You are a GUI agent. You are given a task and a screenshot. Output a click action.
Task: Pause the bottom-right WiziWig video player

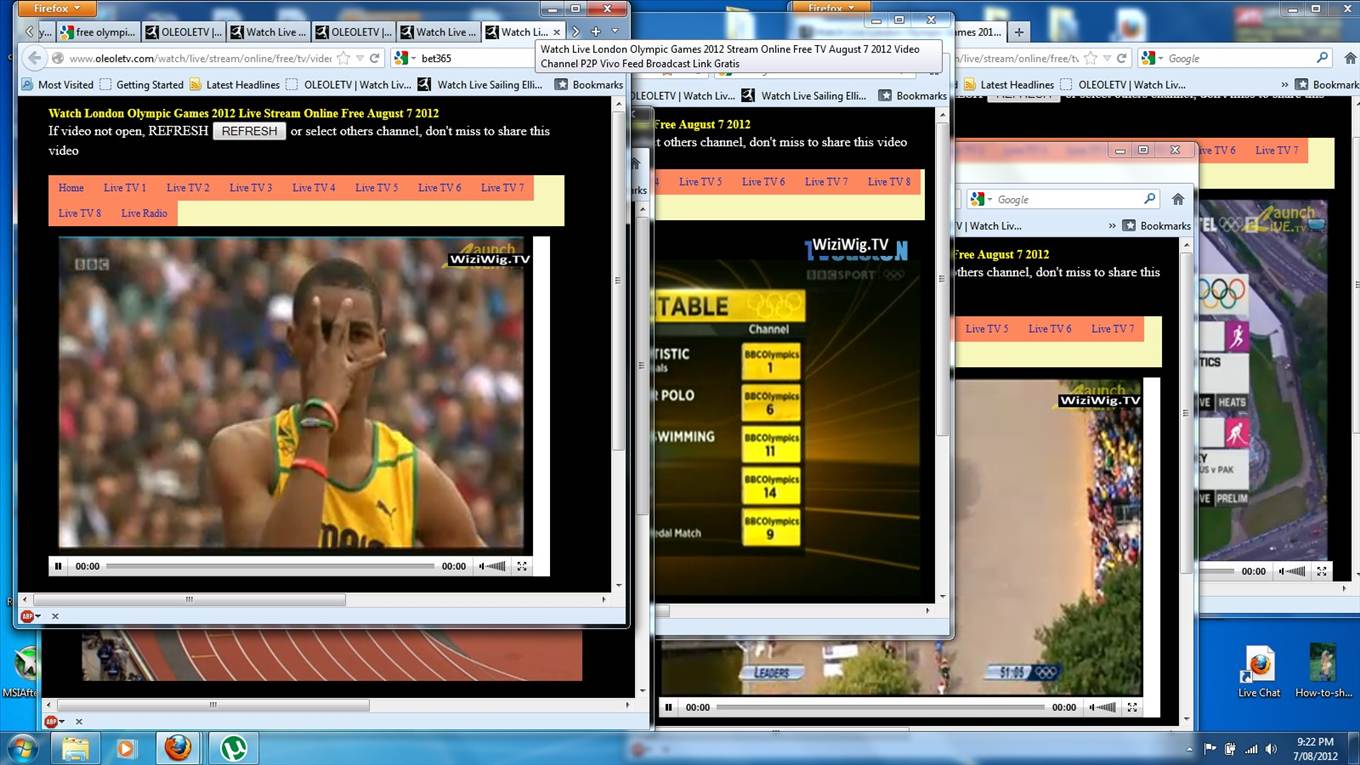[668, 707]
